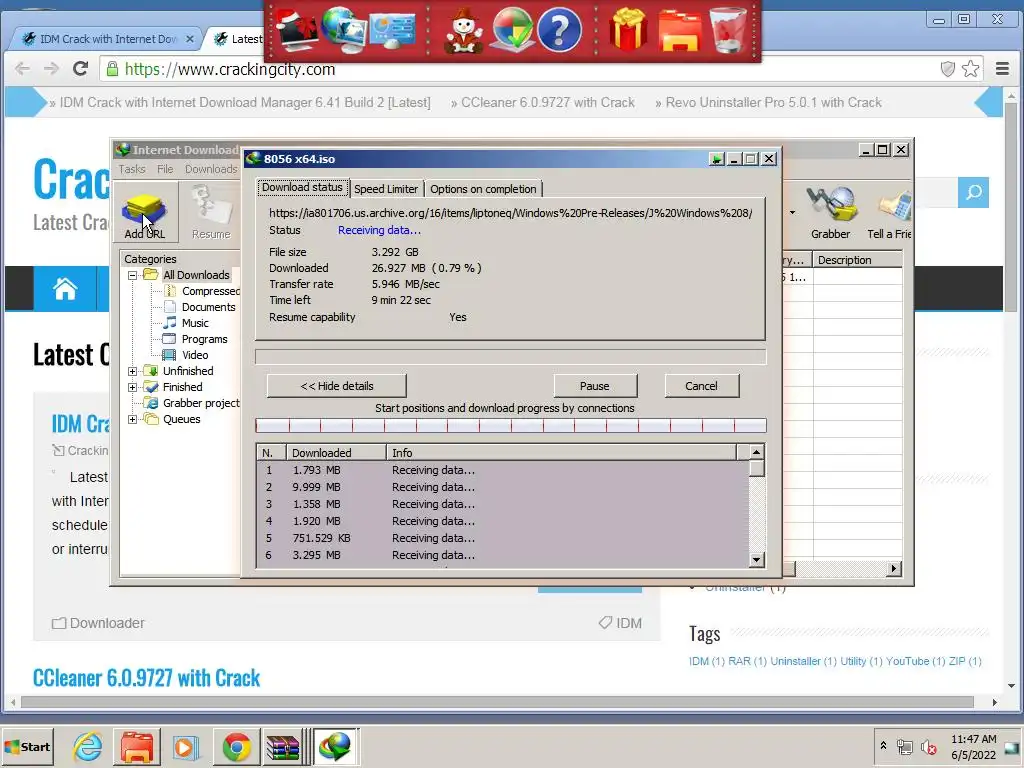Switch to Chrome from the taskbar
This screenshot has height=768, width=1024.
click(x=236, y=746)
